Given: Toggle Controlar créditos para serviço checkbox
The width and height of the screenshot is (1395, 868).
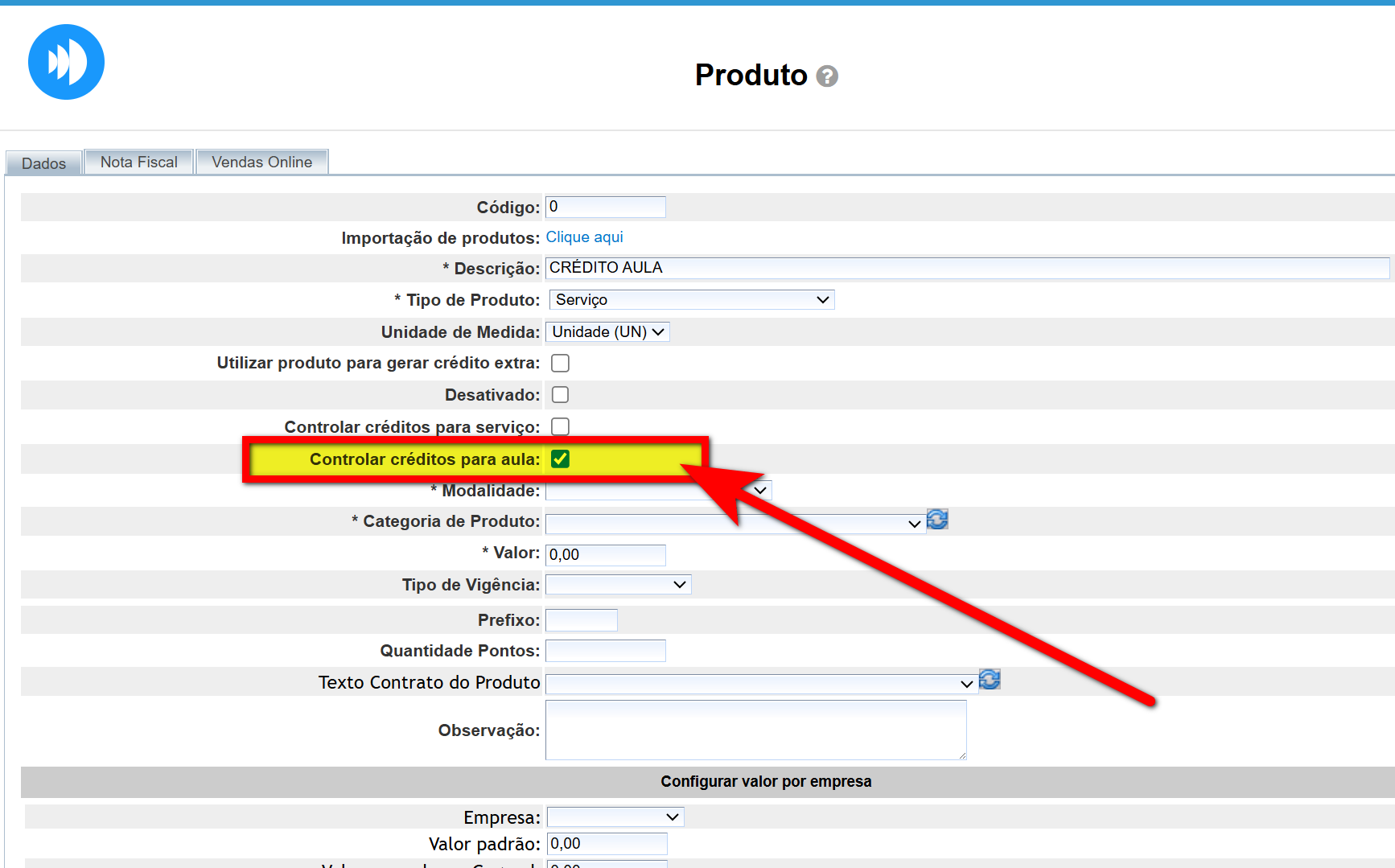Looking at the screenshot, I should click(x=560, y=426).
